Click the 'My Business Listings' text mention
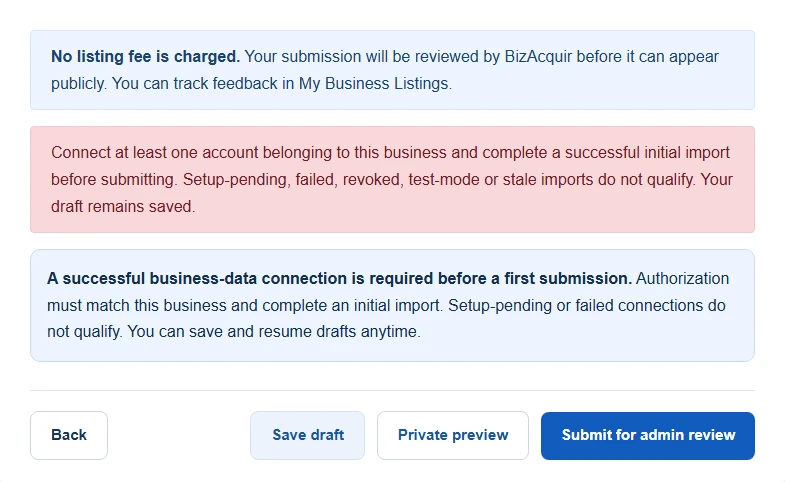This screenshot has width=785, height=482. pos(373,84)
